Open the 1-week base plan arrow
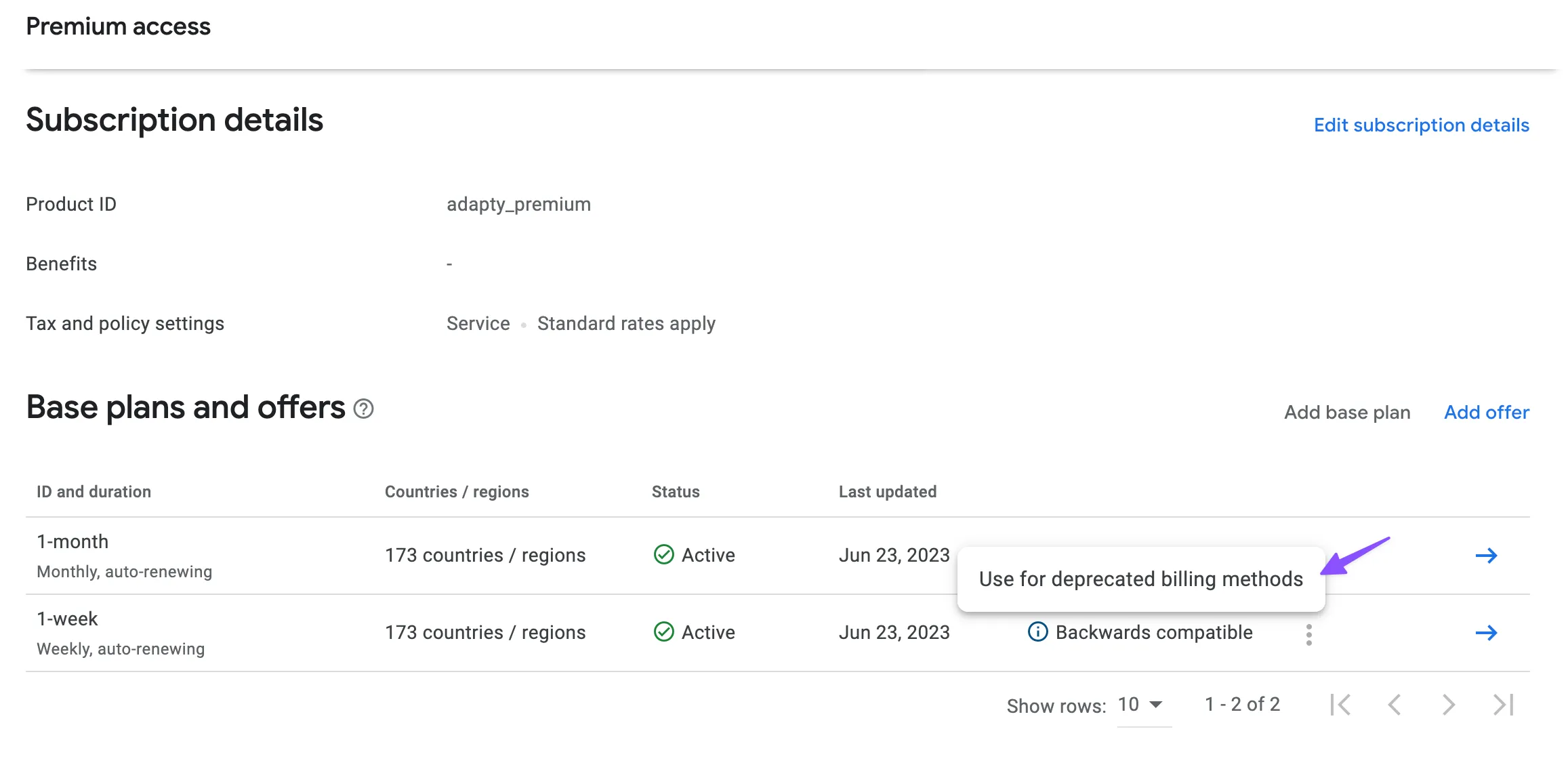Image resolution: width=1568 pixels, height=767 pixels. coord(1486,633)
